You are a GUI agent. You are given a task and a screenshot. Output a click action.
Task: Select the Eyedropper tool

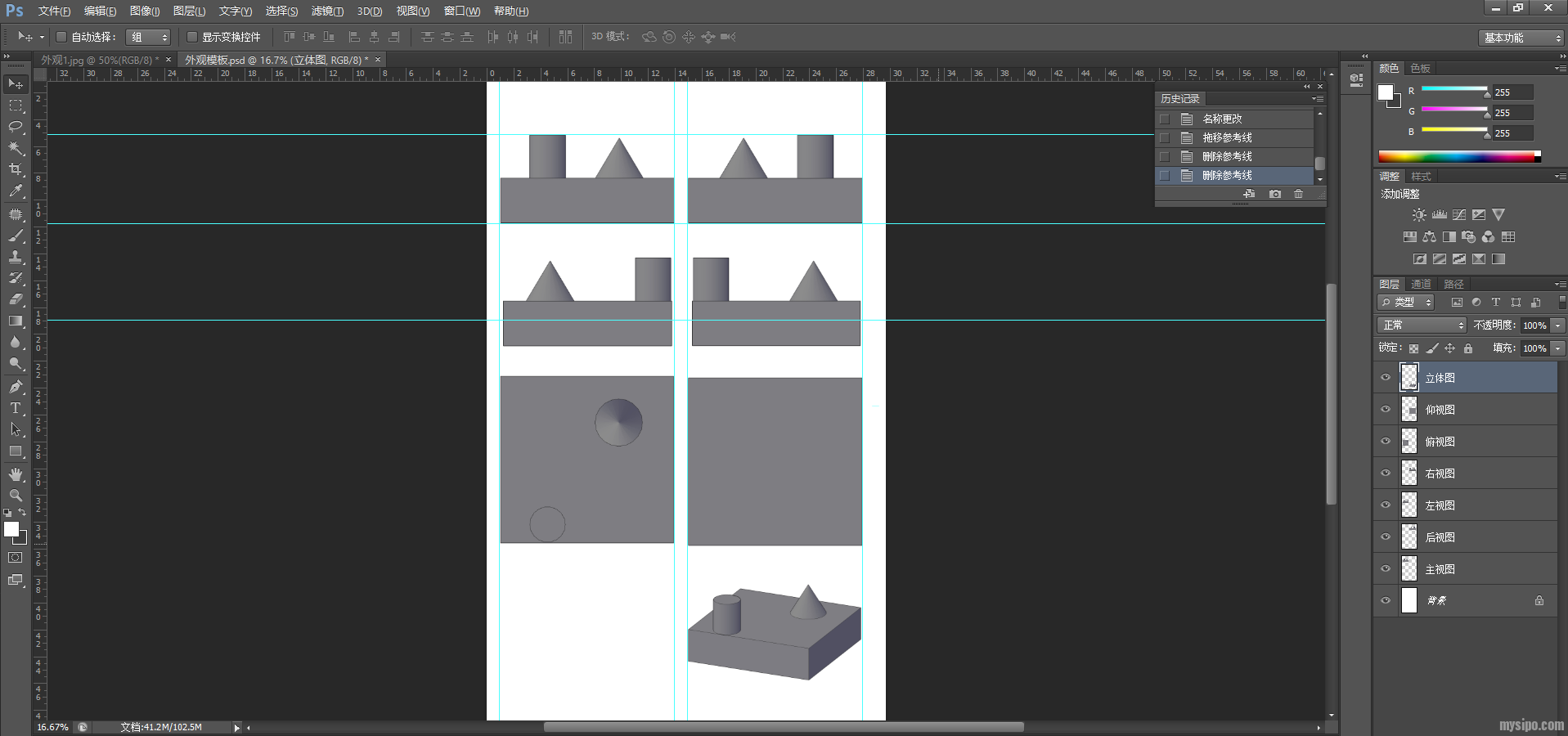pyautogui.click(x=16, y=191)
